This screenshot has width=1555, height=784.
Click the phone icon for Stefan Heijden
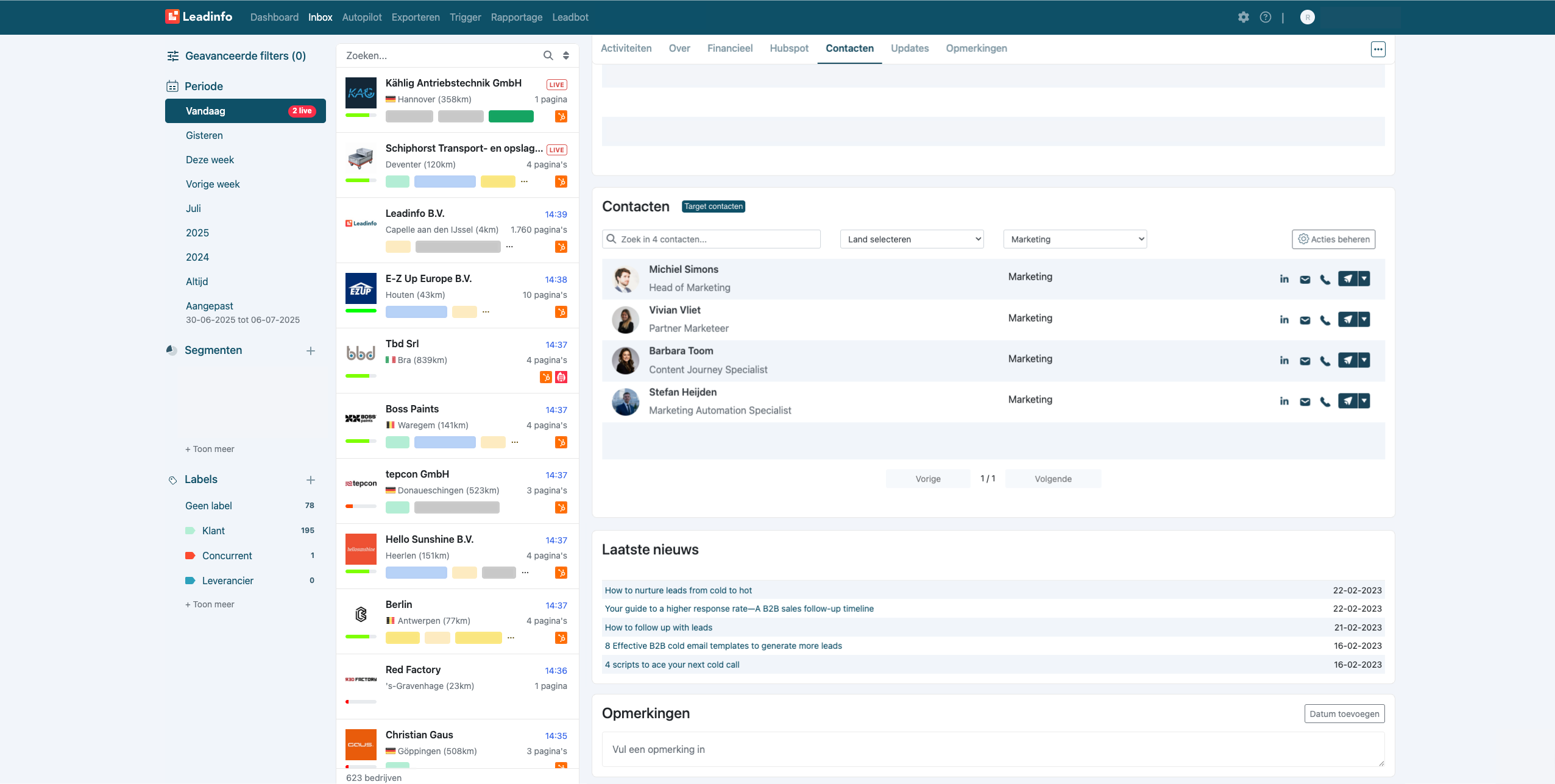click(x=1325, y=402)
